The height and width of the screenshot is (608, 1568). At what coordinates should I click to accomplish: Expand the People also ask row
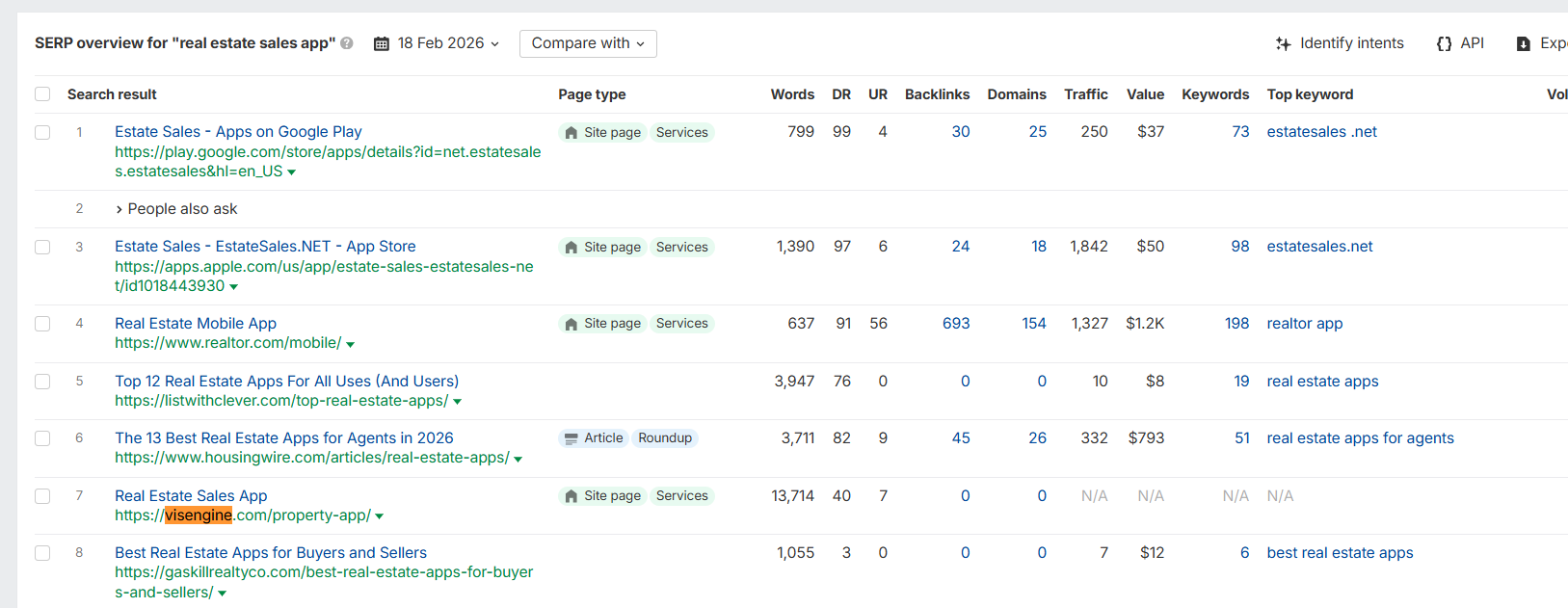coord(120,209)
